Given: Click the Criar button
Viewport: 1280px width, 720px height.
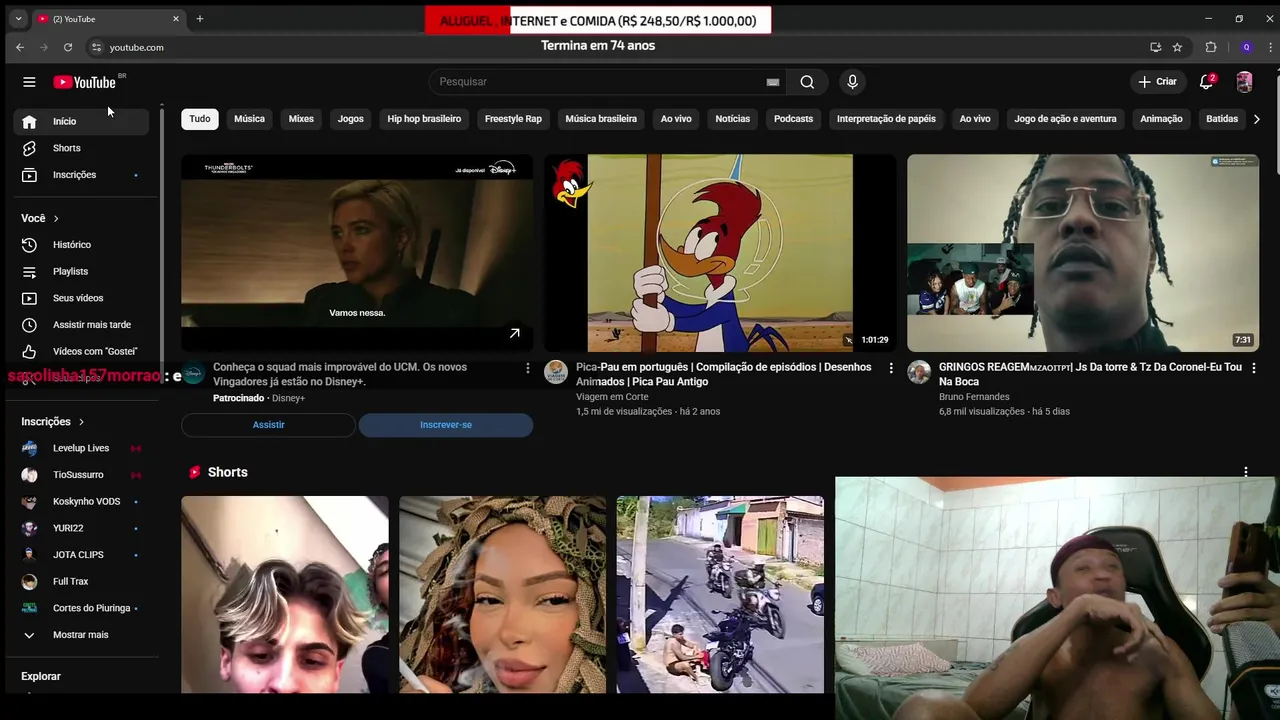Looking at the screenshot, I should click(1158, 82).
